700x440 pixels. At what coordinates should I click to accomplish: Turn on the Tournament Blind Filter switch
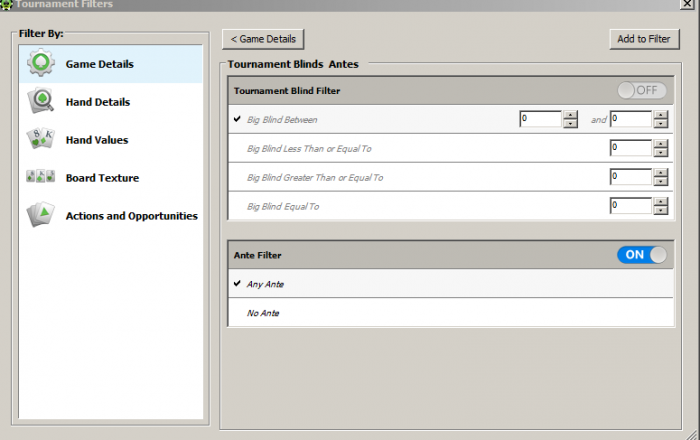(642, 90)
